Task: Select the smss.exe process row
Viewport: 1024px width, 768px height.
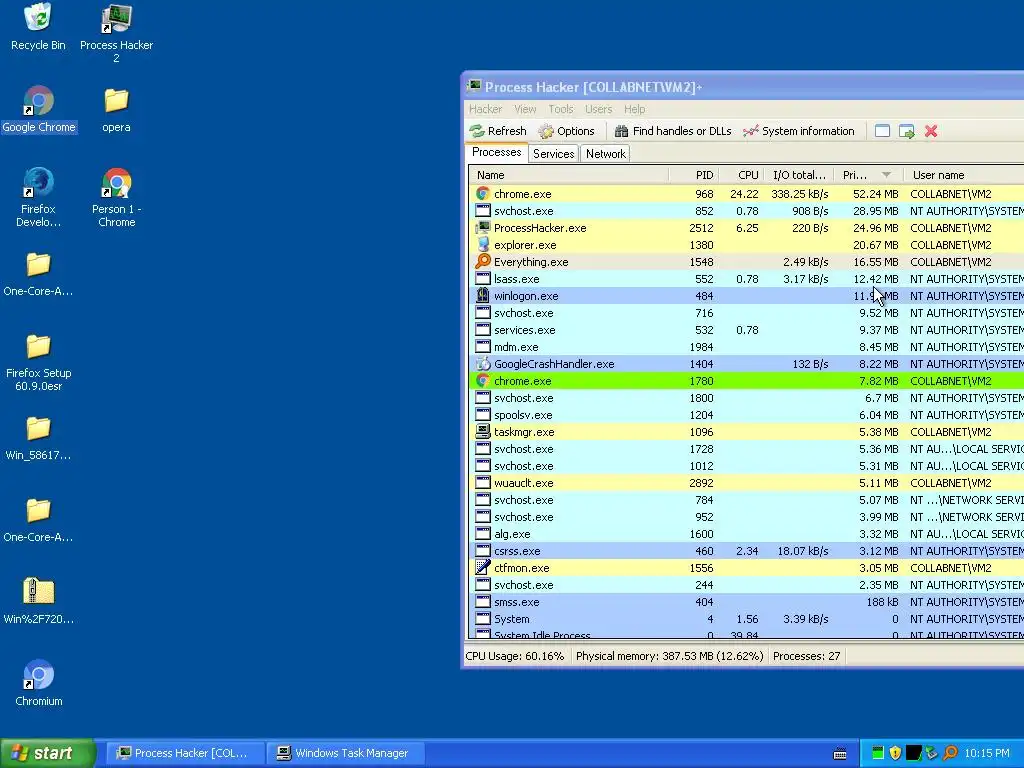Action: (746, 601)
